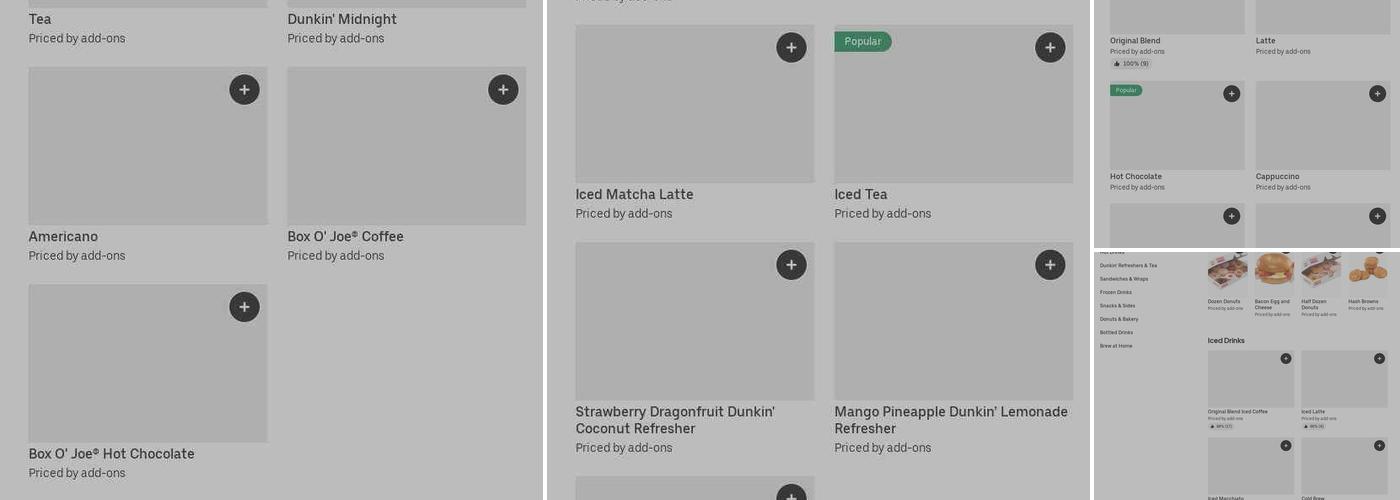Add Hot Chocolate with plus icon

1231,93
